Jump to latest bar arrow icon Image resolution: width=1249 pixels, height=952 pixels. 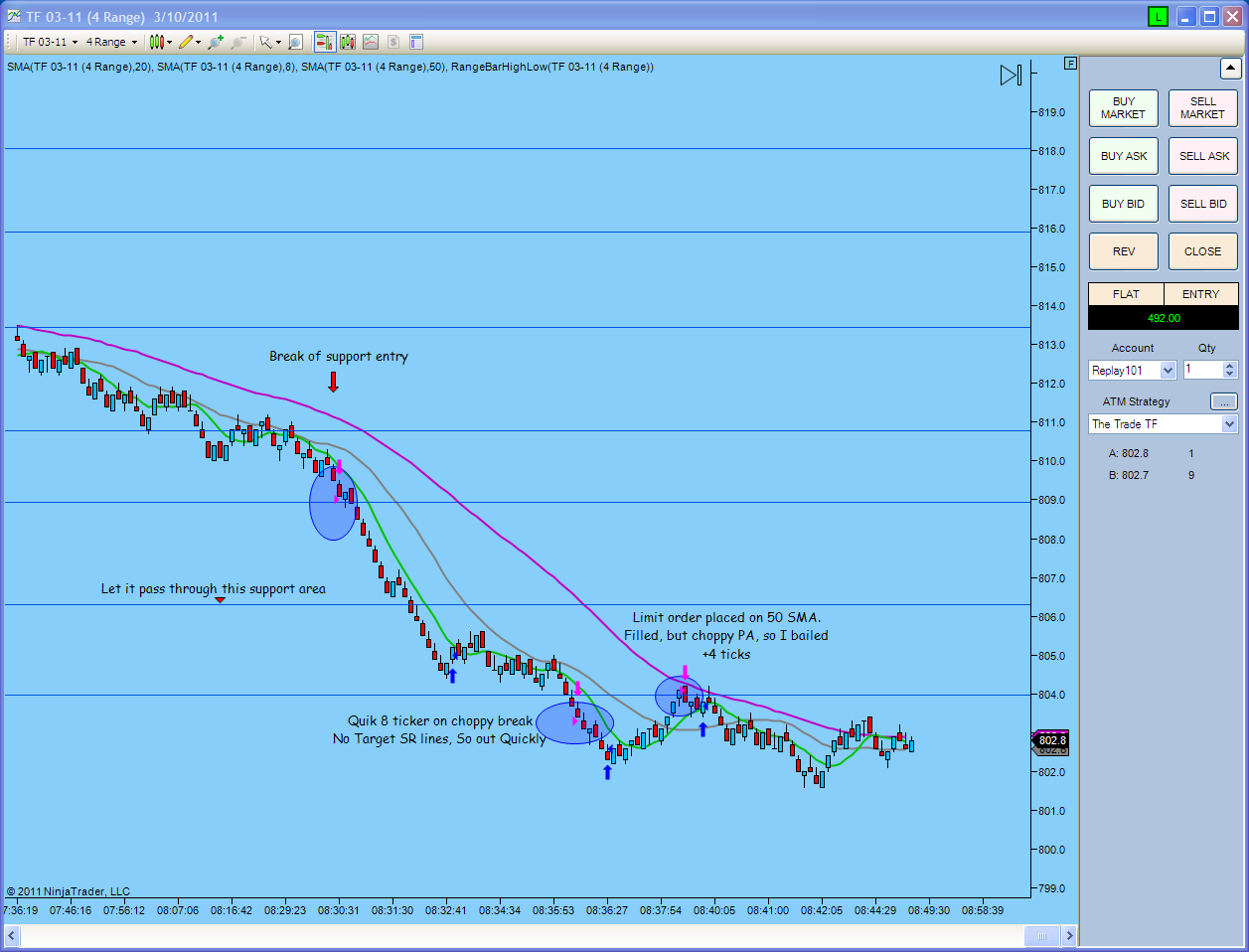(x=1011, y=76)
